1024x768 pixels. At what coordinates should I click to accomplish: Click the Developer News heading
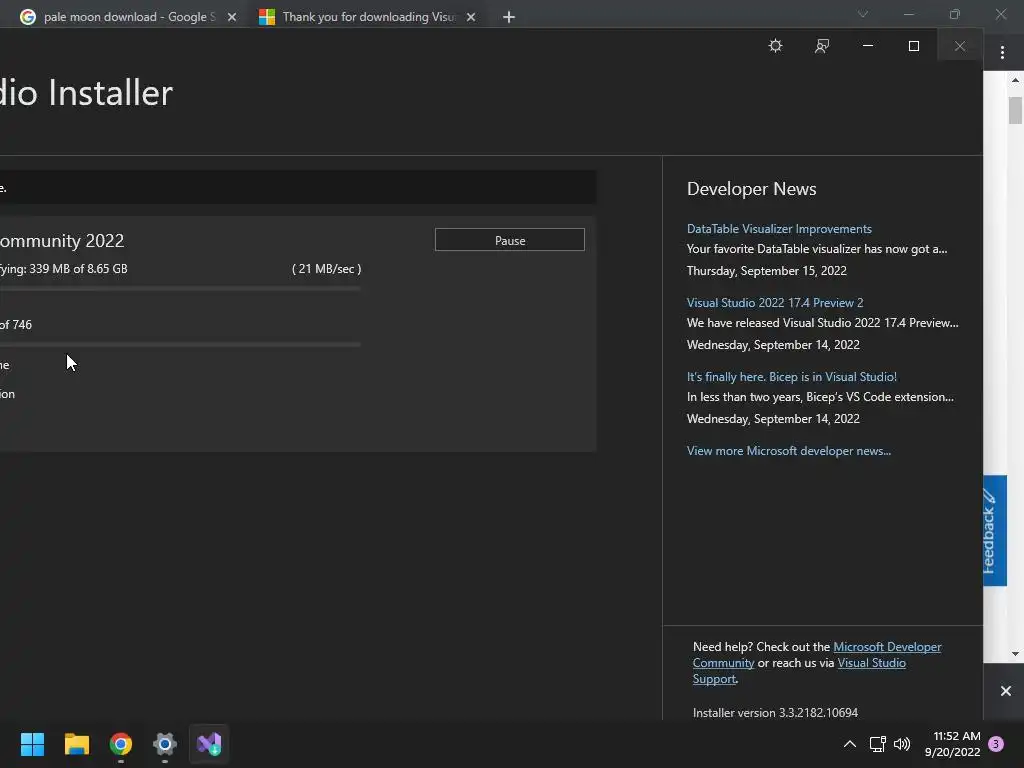pyautogui.click(x=751, y=189)
